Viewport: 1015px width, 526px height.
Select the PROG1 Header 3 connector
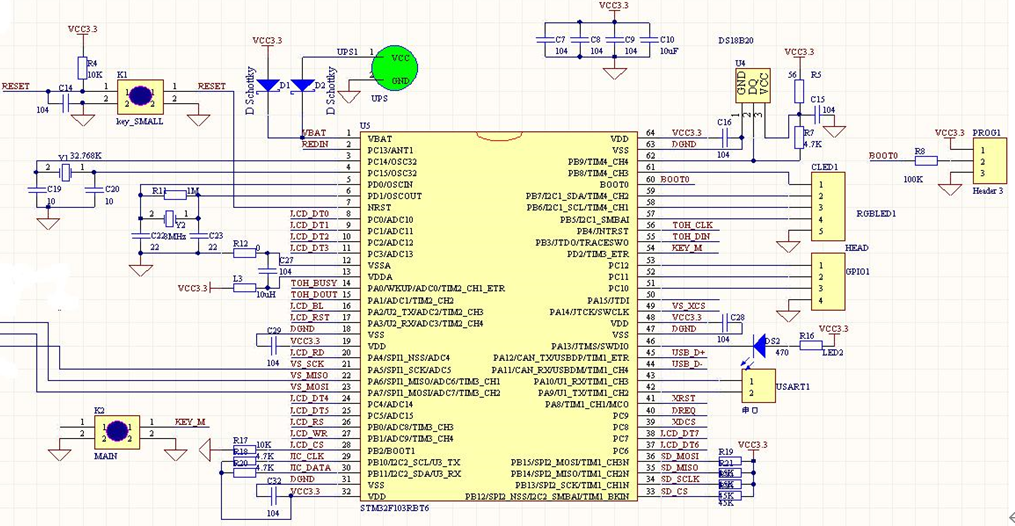(990, 160)
